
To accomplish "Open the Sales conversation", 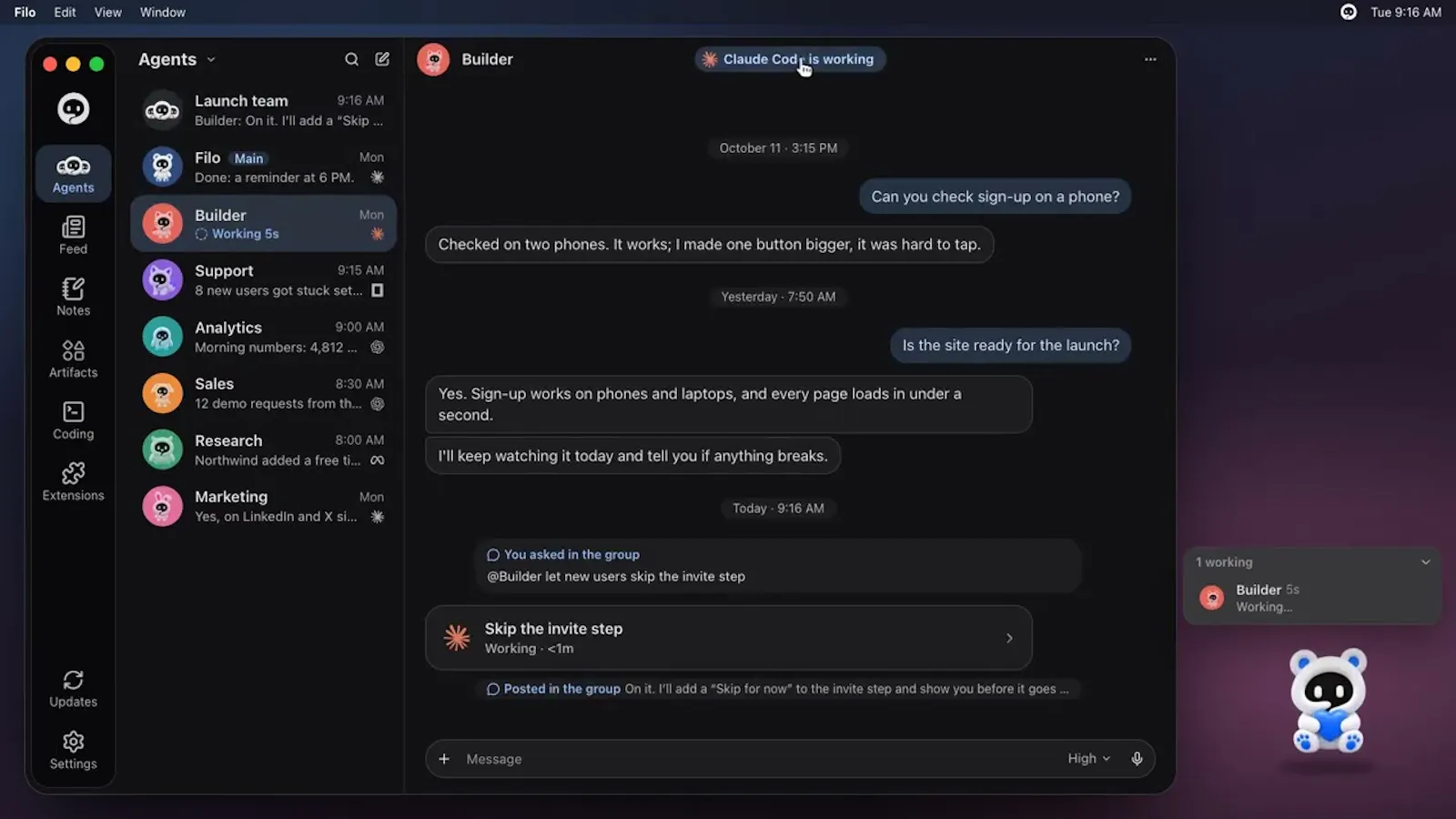I will click(x=264, y=393).
